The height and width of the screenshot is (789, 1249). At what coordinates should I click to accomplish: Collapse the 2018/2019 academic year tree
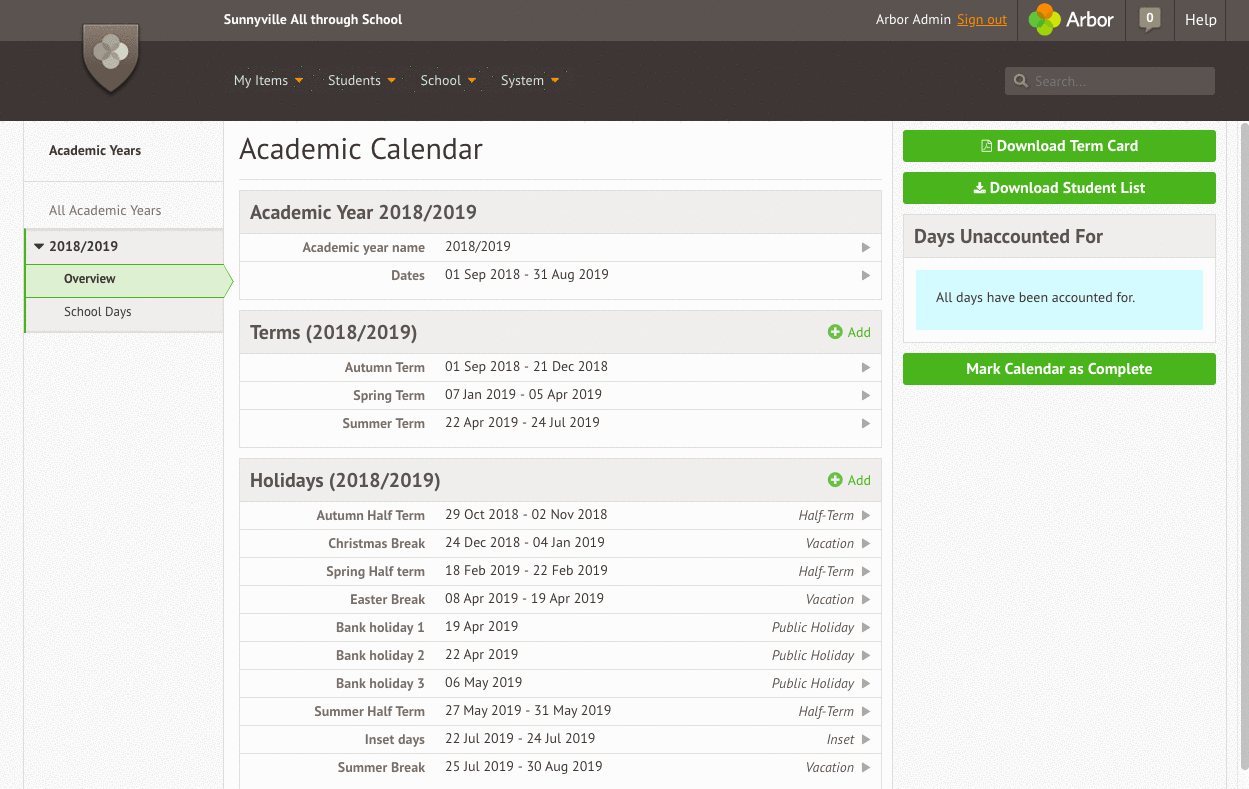pyautogui.click(x=38, y=245)
